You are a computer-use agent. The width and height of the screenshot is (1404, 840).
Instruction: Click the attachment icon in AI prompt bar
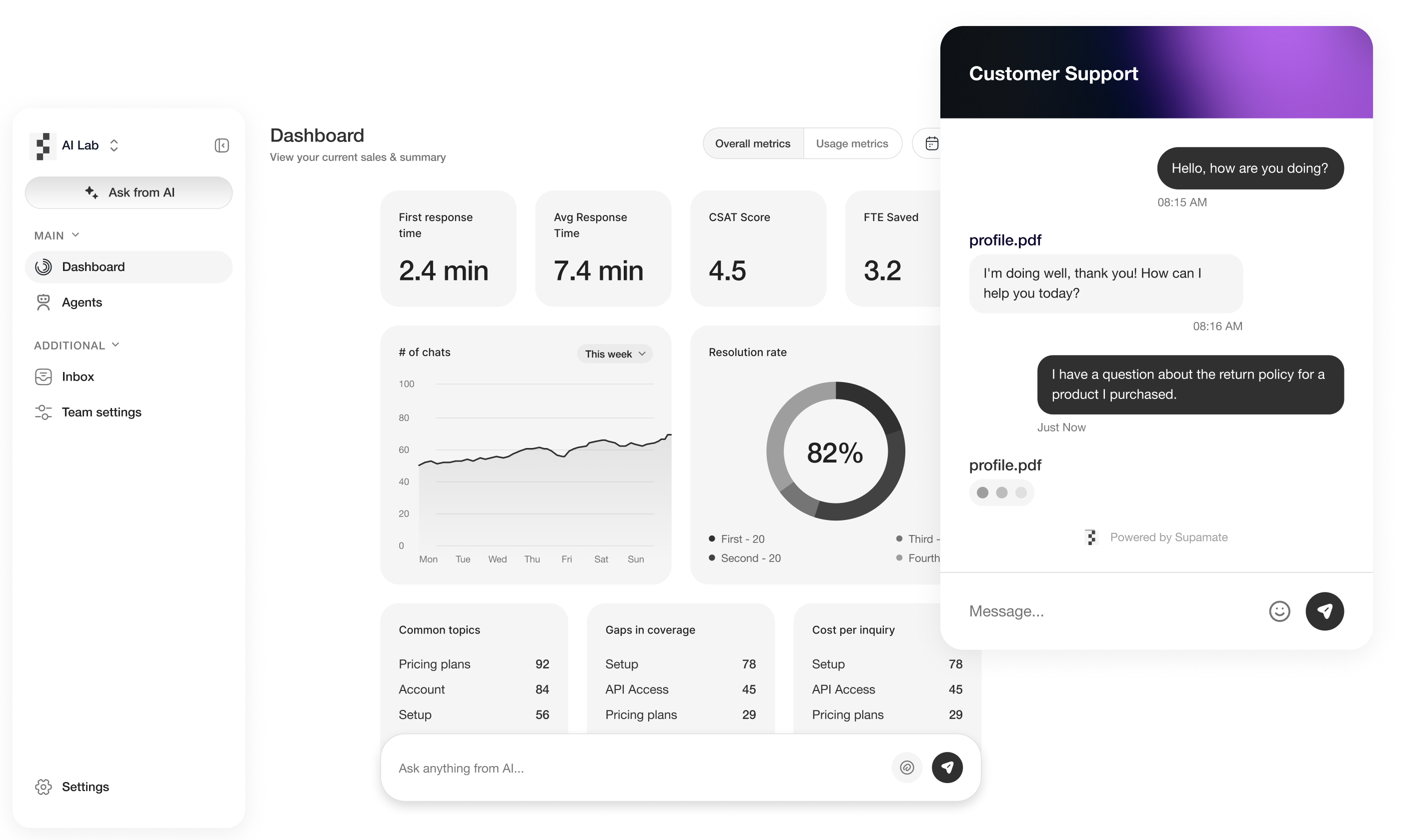[906, 767]
